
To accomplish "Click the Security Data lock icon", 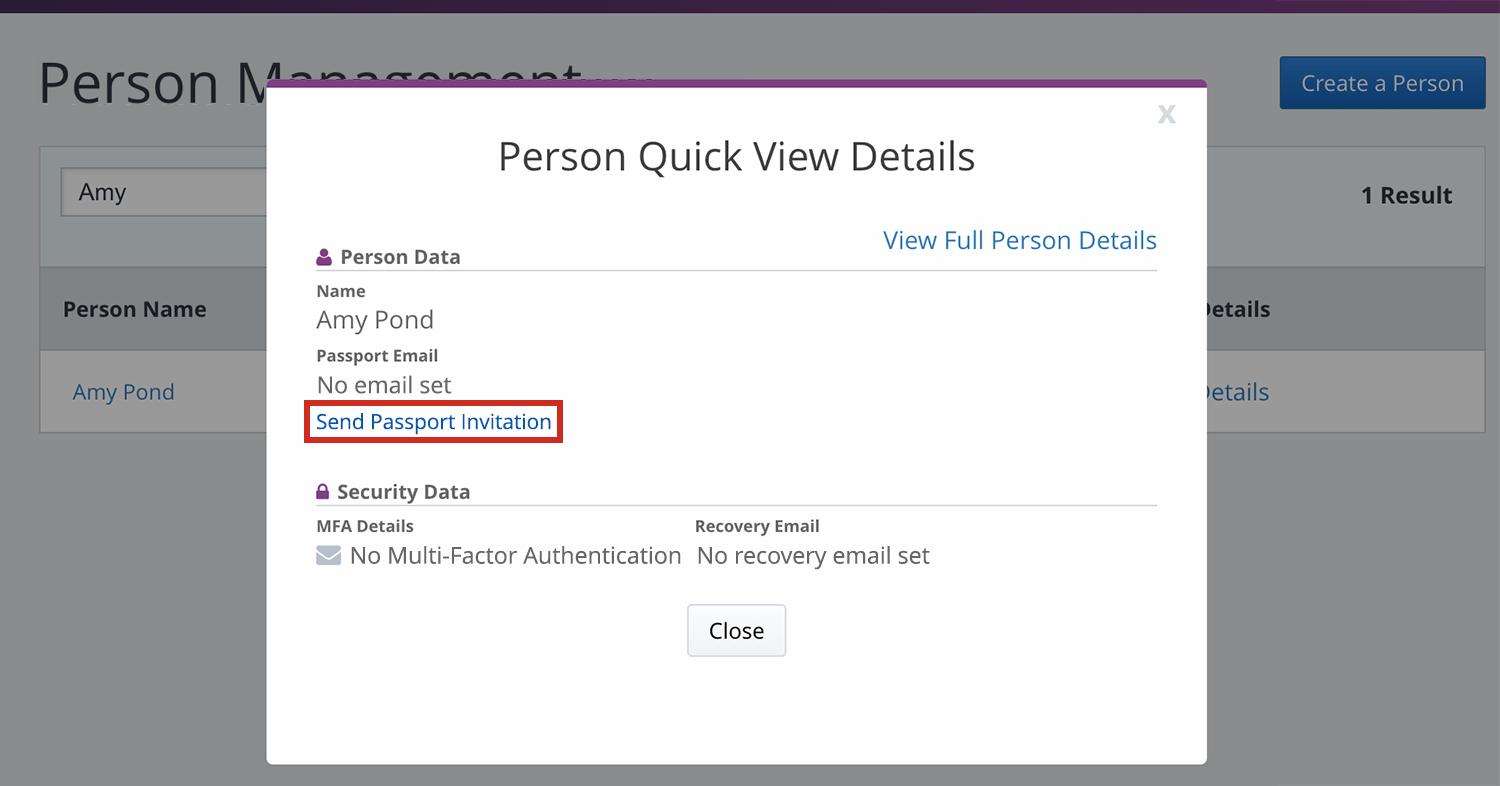I will pos(323,492).
